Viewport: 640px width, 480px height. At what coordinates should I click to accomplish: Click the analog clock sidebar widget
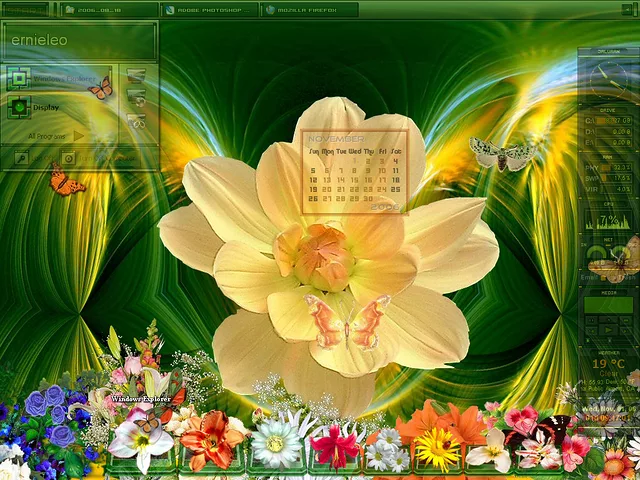[608, 78]
